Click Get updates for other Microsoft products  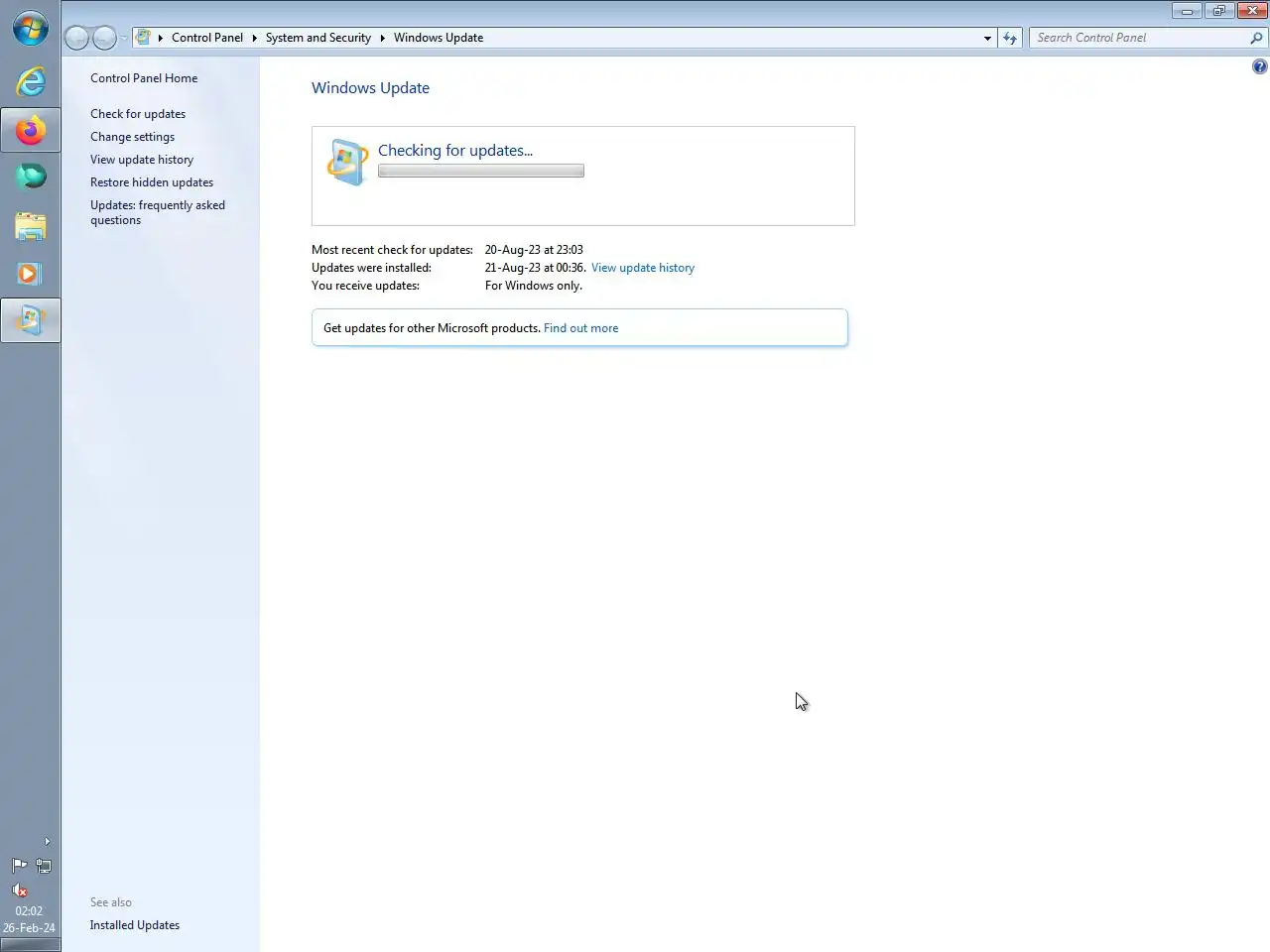(x=432, y=328)
